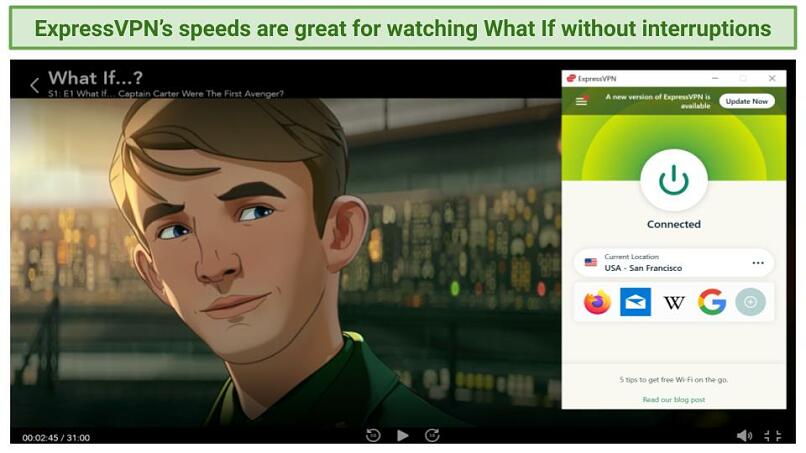
Task: Skip forward 10 seconds in the video
Action: [432, 436]
